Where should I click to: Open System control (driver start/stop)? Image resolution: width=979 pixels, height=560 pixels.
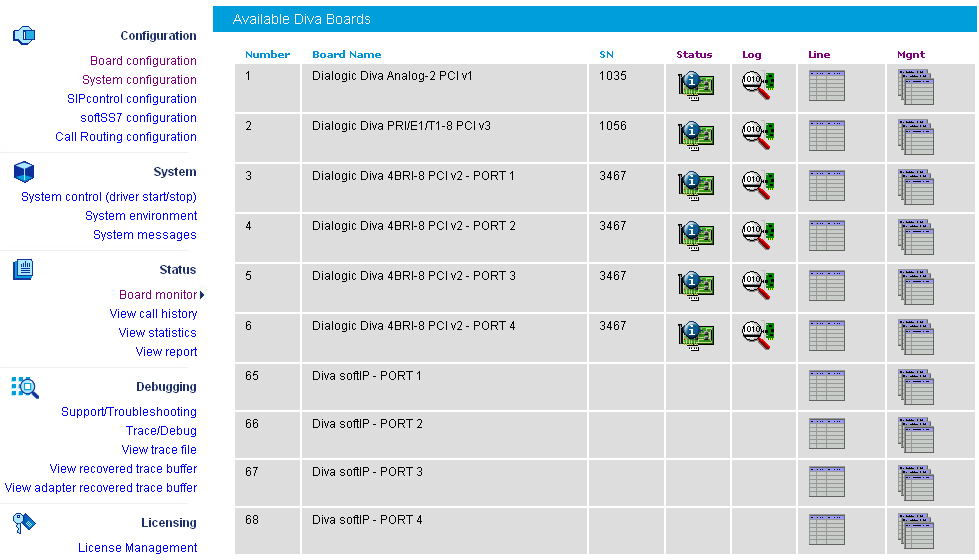tap(109, 197)
